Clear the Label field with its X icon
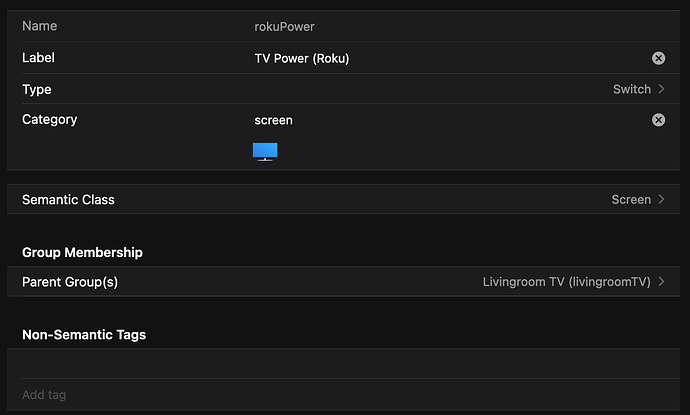 point(658,58)
